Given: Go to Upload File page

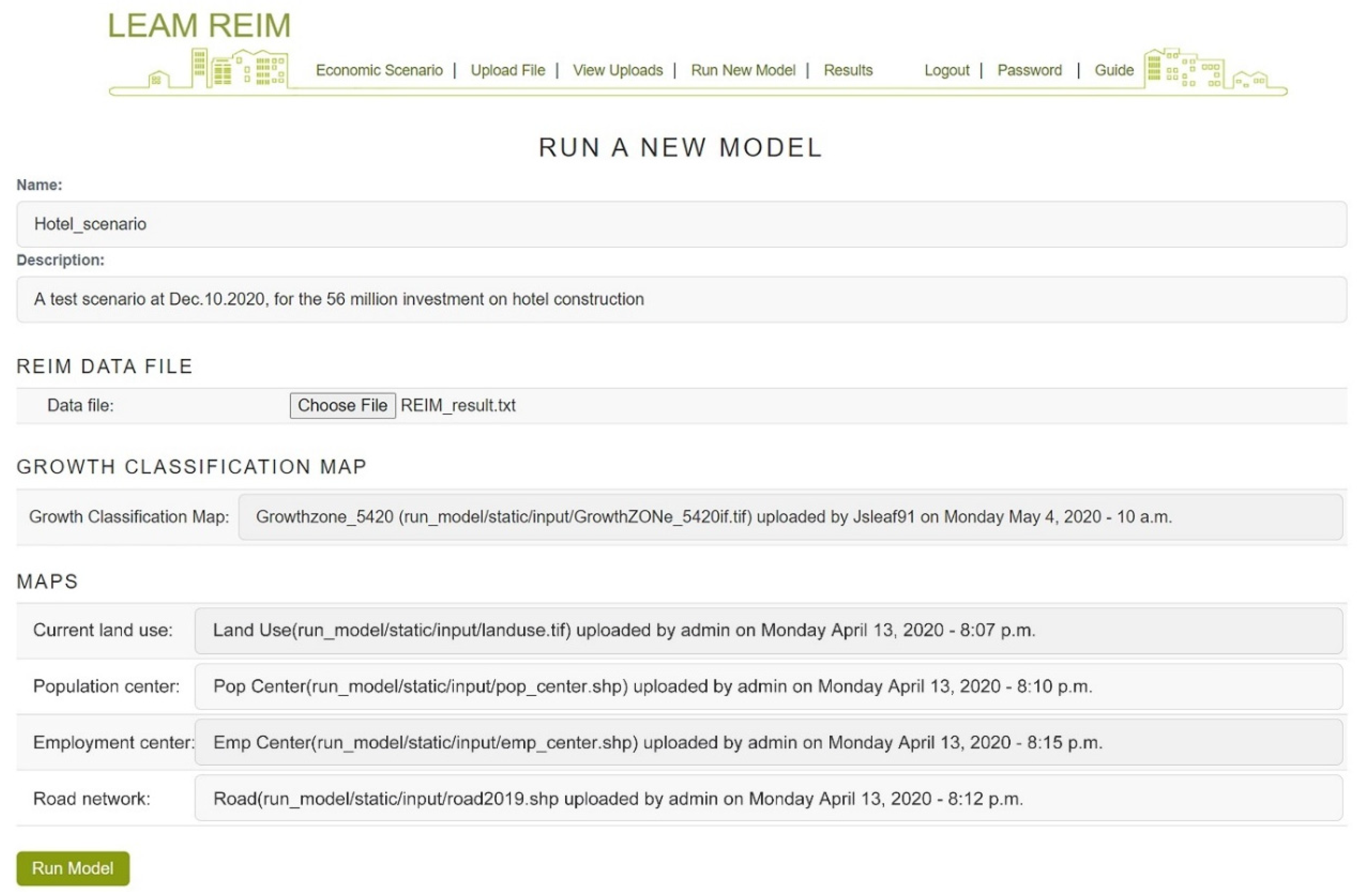Looking at the screenshot, I should pyautogui.click(x=508, y=70).
